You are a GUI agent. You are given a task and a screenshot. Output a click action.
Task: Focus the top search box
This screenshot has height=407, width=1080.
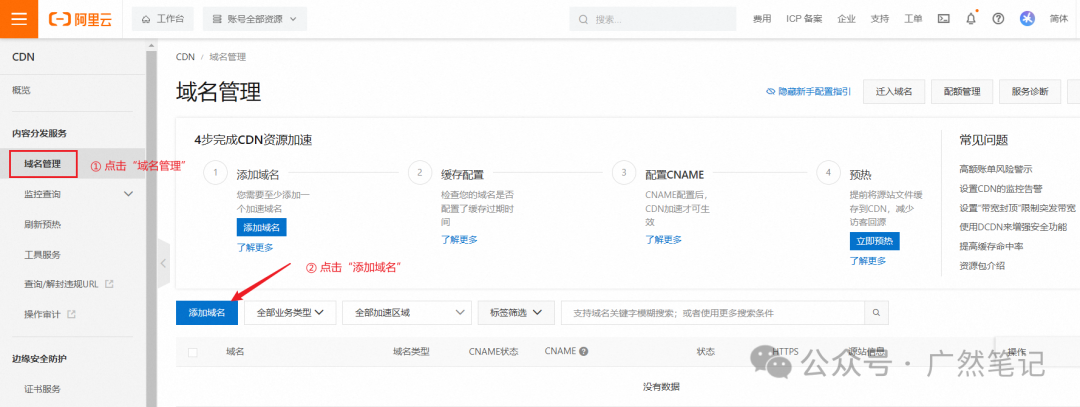pyautogui.click(x=655, y=19)
